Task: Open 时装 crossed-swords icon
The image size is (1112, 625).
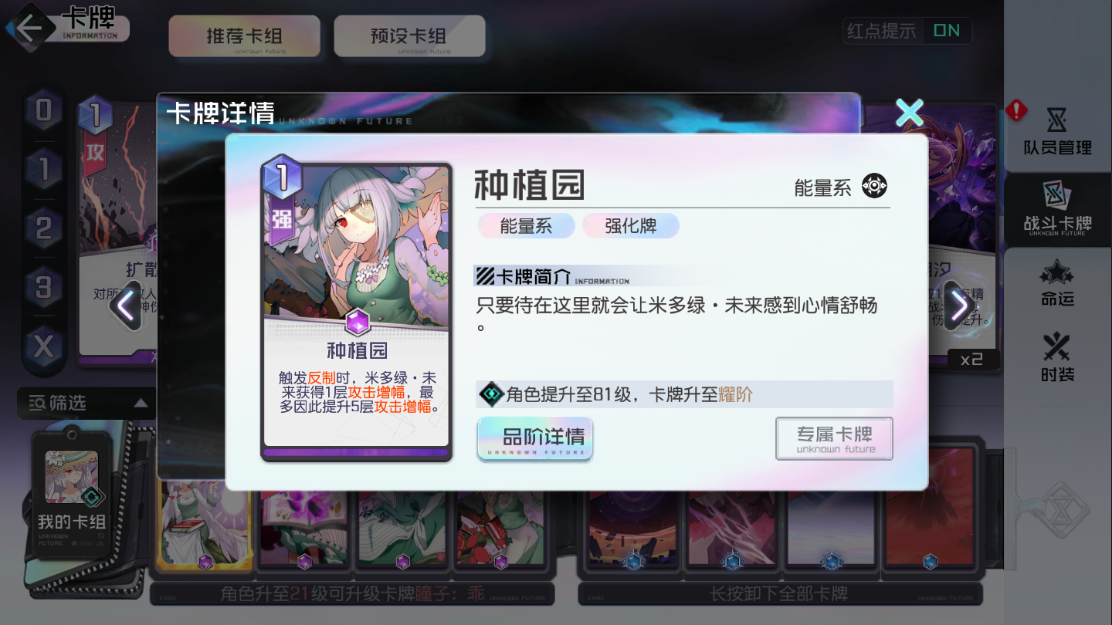Action: 1057,358
